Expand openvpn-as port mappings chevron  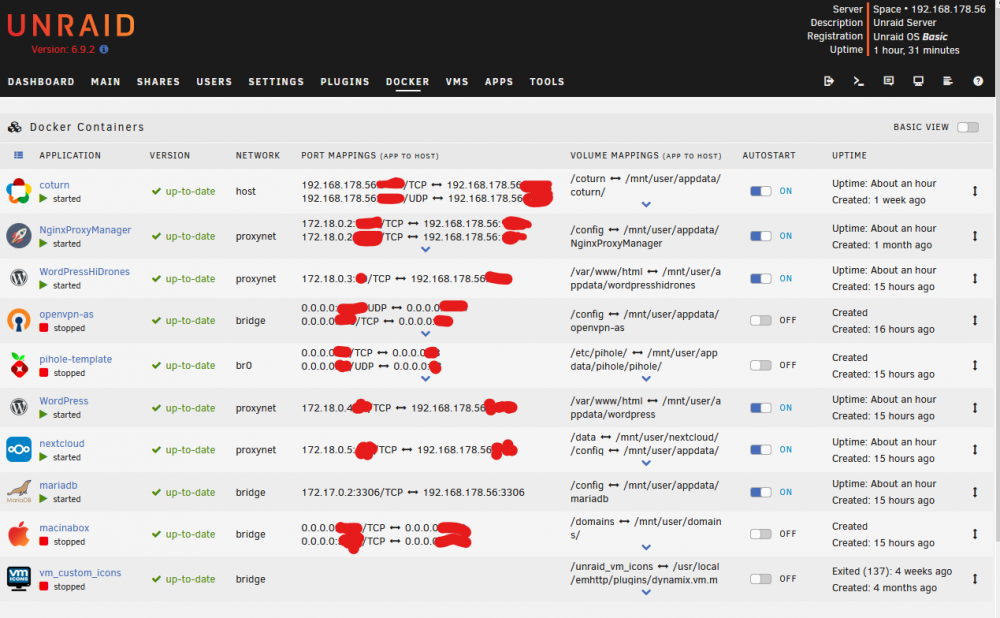425,334
